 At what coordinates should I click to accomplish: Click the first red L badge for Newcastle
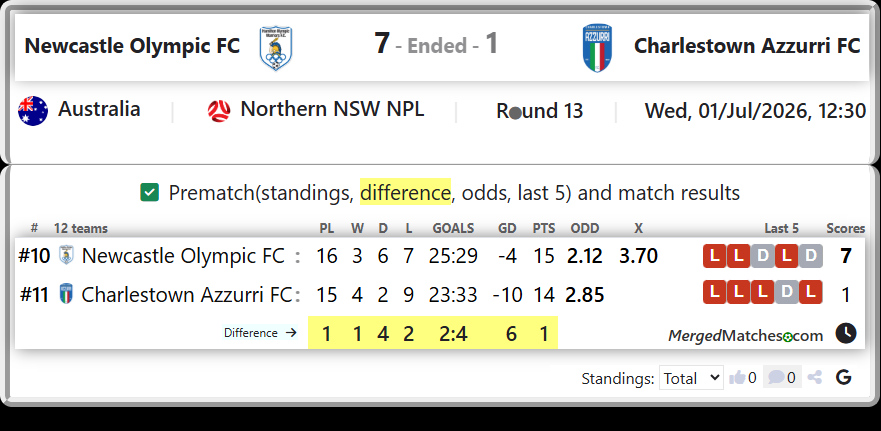tap(715, 256)
